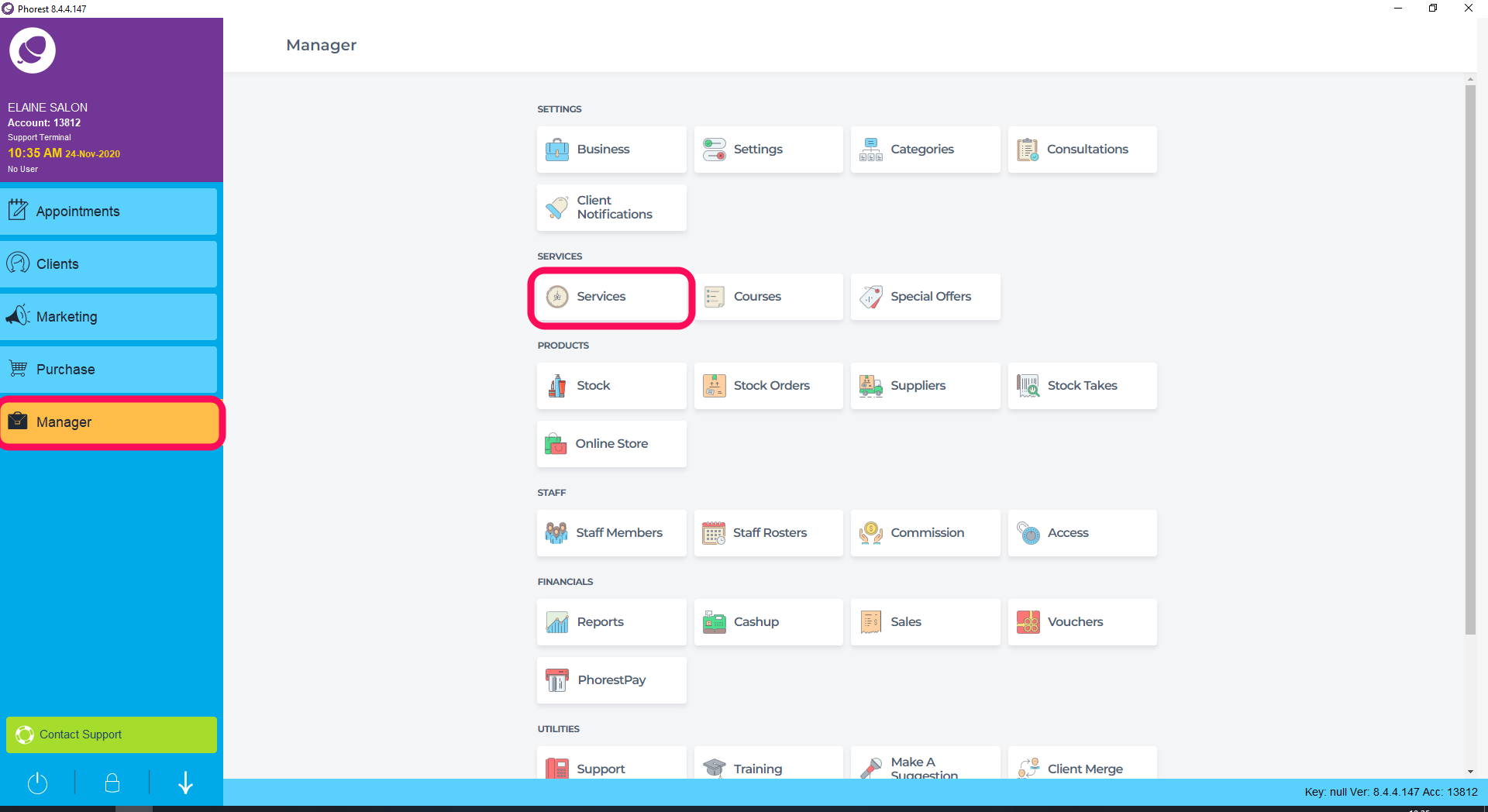Viewport: 1488px width, 812px height.
Task: Open Client Notifications tile
Action: [611, 208]
